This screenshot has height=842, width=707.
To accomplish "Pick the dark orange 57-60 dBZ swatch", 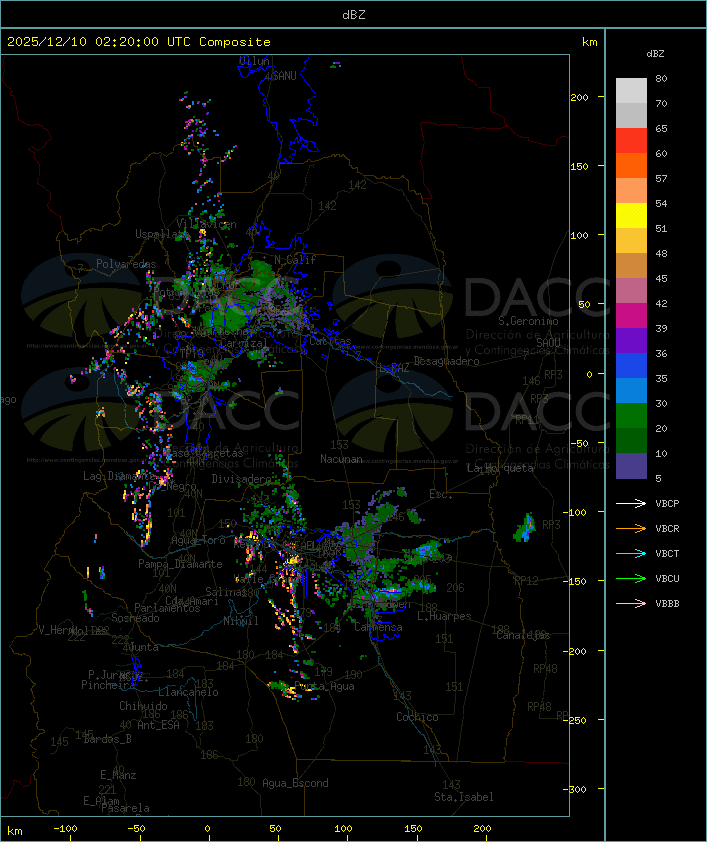I will pyautogui.click(x=631, y=166).
